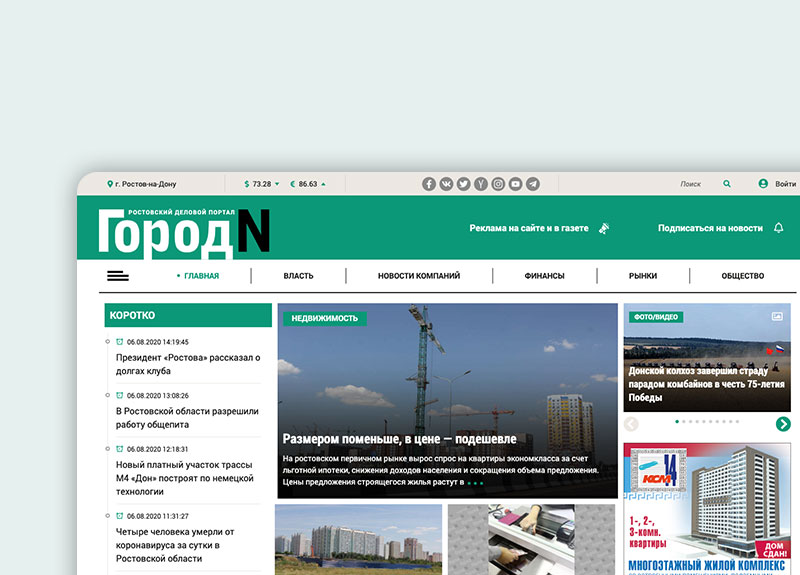Click the location pin icon near Ростов-на-Дону

click(x=110, y=184)
